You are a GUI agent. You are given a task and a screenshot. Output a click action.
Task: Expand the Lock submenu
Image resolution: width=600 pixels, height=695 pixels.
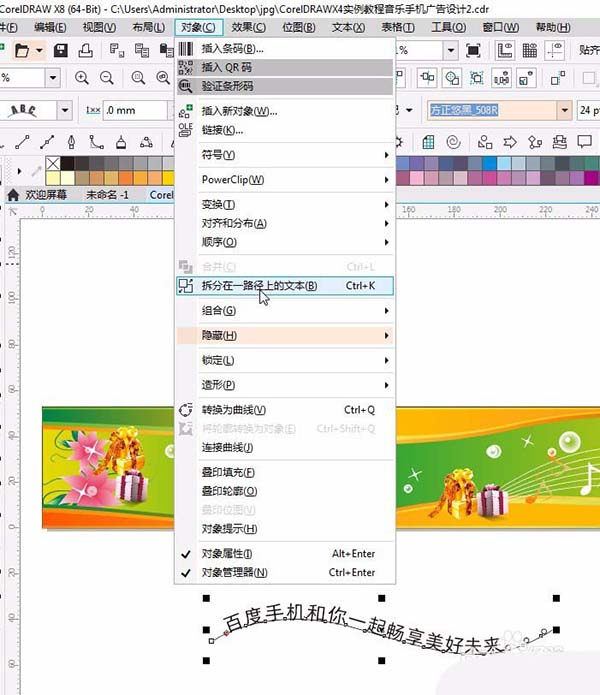pos(284,360)
